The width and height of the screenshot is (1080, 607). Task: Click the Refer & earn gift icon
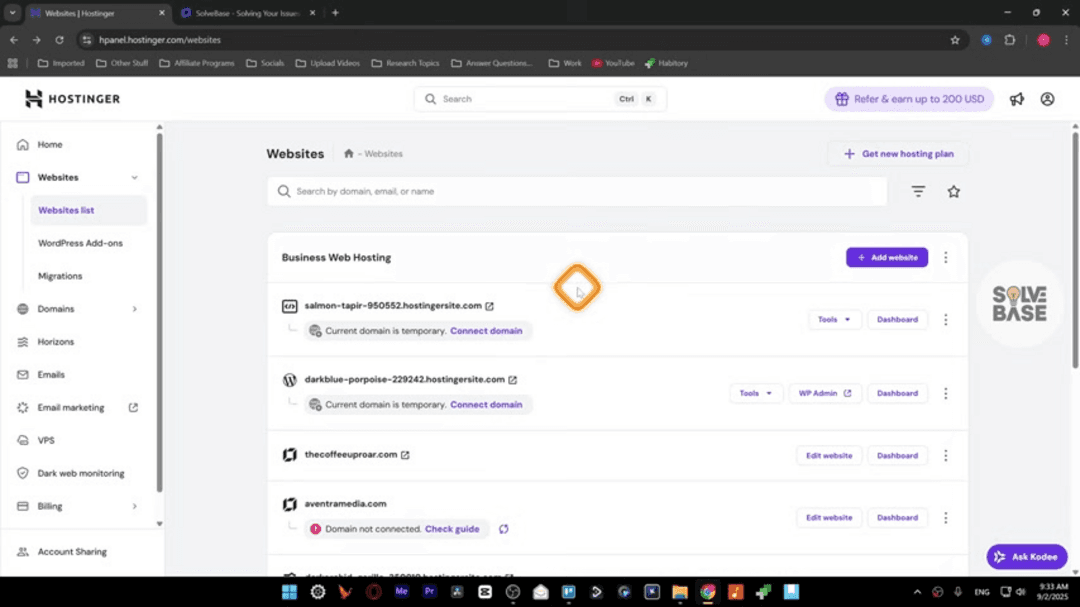[842, 98]
